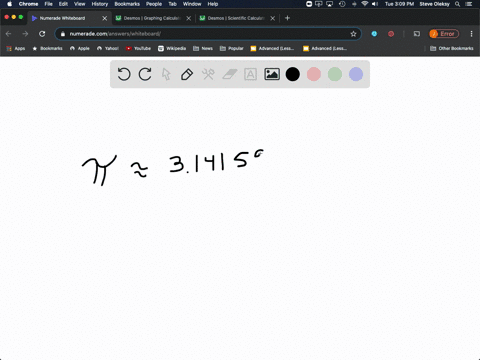Click the Tue 3:09 PM clock
Image resolution: width=480 pixels, height=360 pixels.
(399, 4)
